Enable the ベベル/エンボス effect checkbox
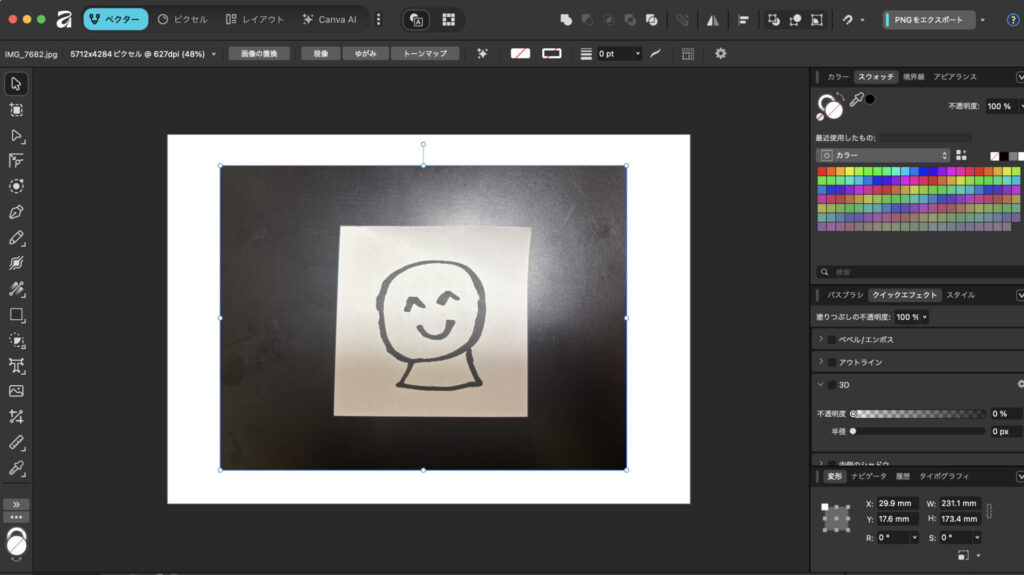1024x575 pixels. tap(831, 340)
